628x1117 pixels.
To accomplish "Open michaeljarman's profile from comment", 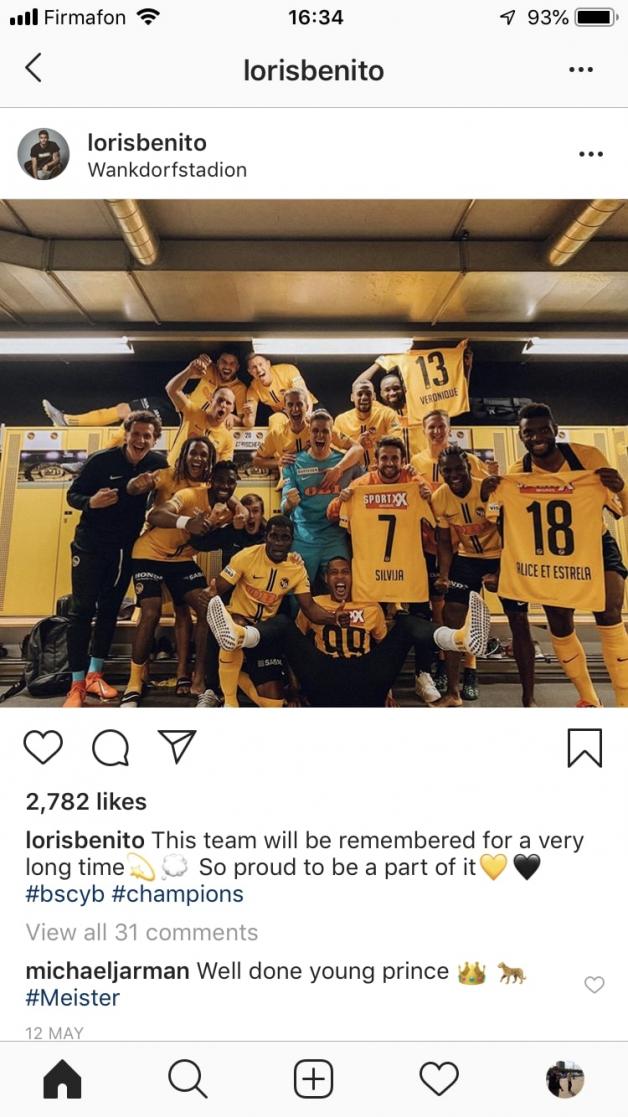I will [108, 971].
